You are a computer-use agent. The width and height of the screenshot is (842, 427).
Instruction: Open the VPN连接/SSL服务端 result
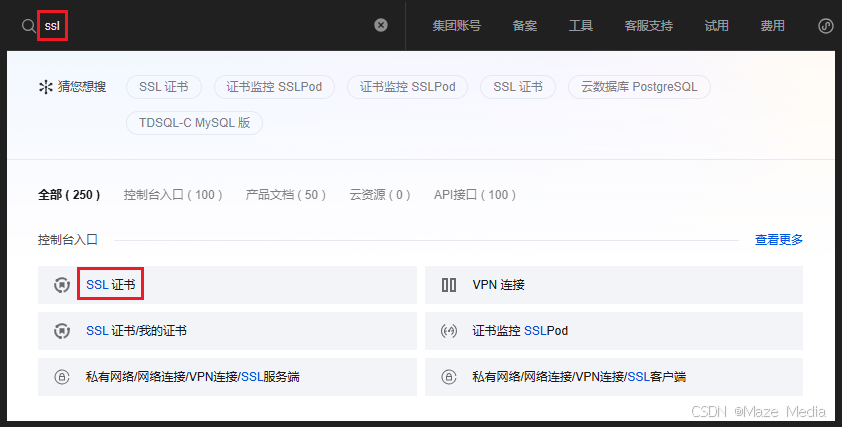coord(227,377)
